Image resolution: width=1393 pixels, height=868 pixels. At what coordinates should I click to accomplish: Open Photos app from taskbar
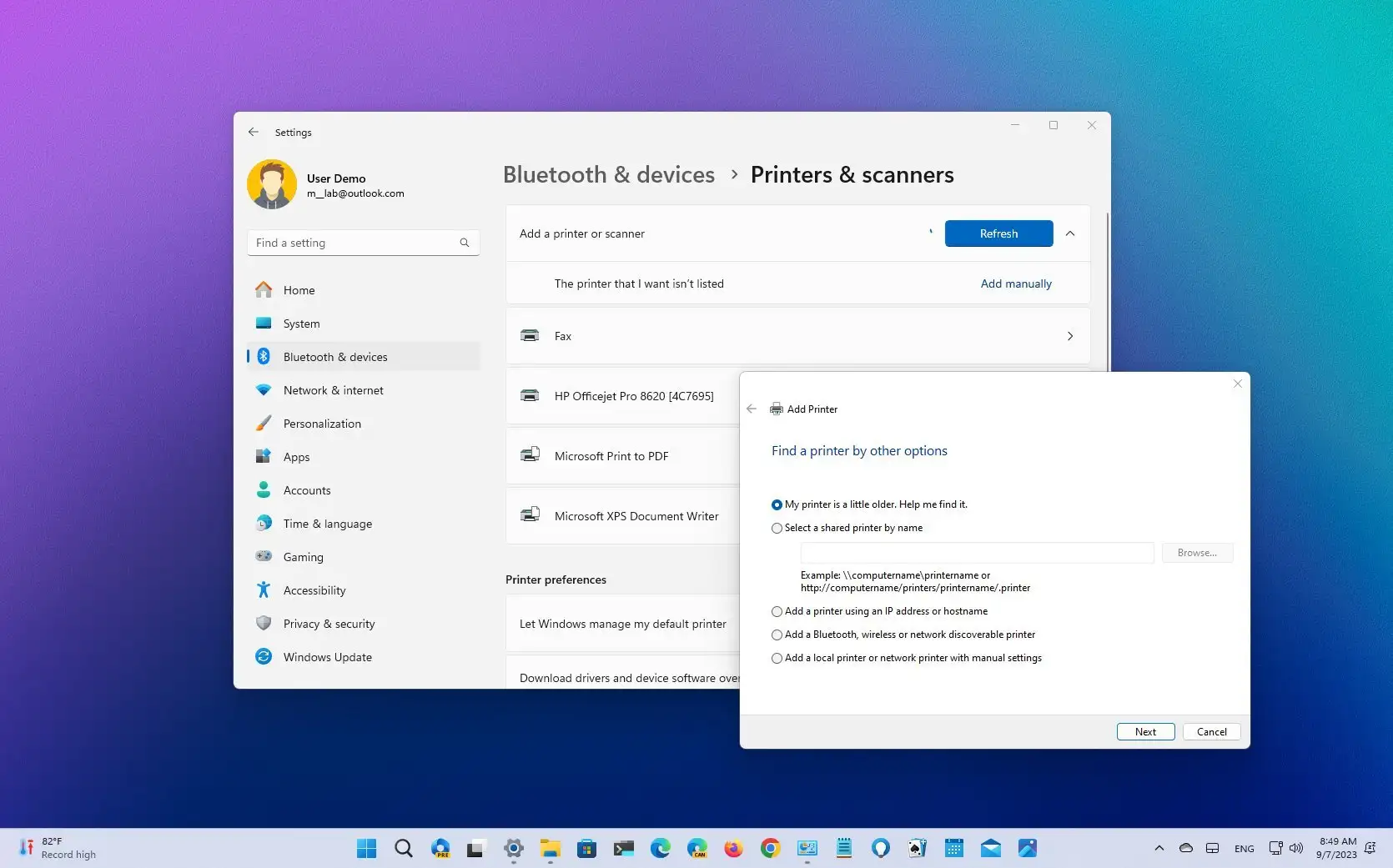tap(1028, 848)
